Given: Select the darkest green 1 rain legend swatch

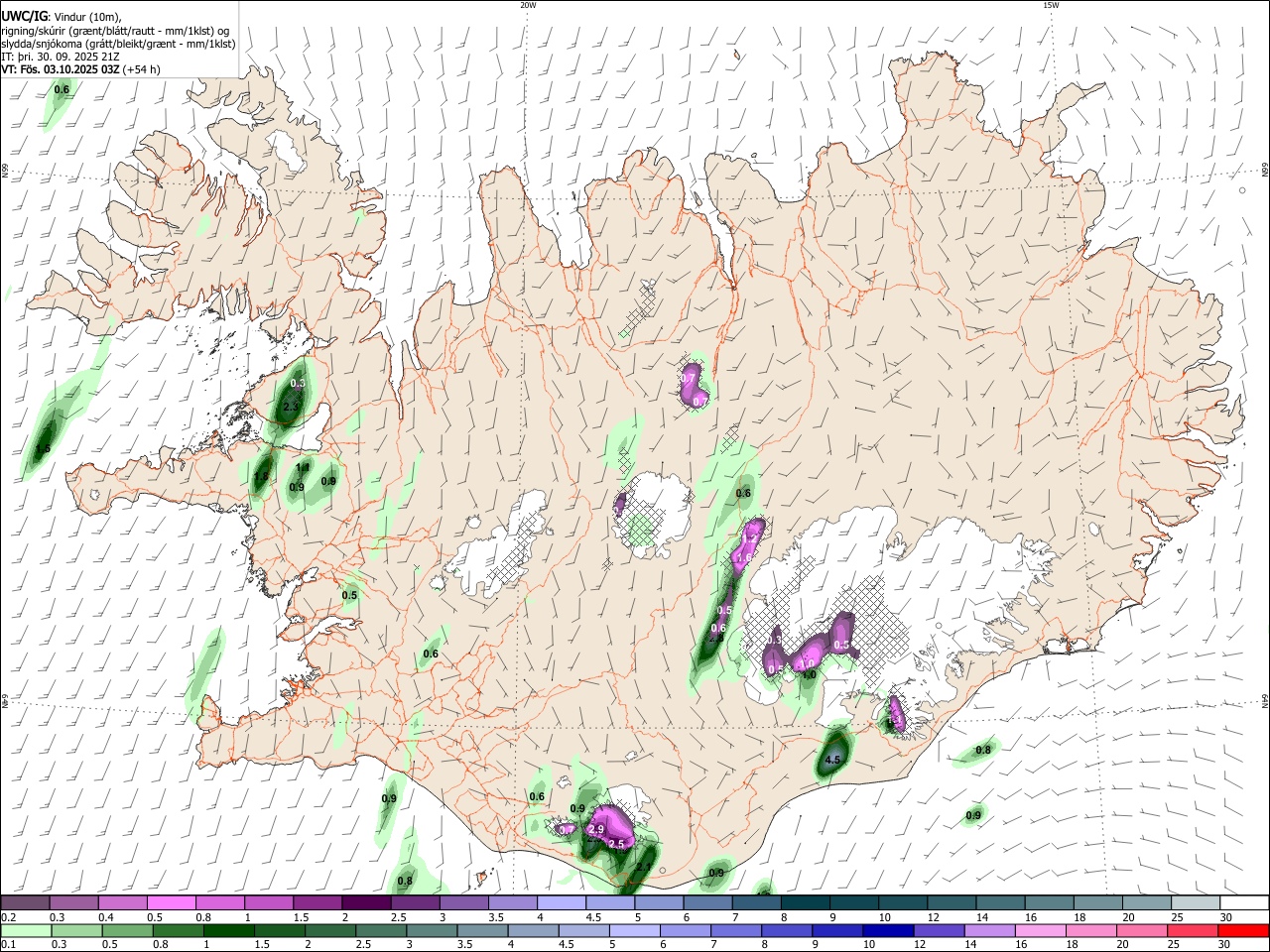Looking at the screenshot, I should [229, 931].
